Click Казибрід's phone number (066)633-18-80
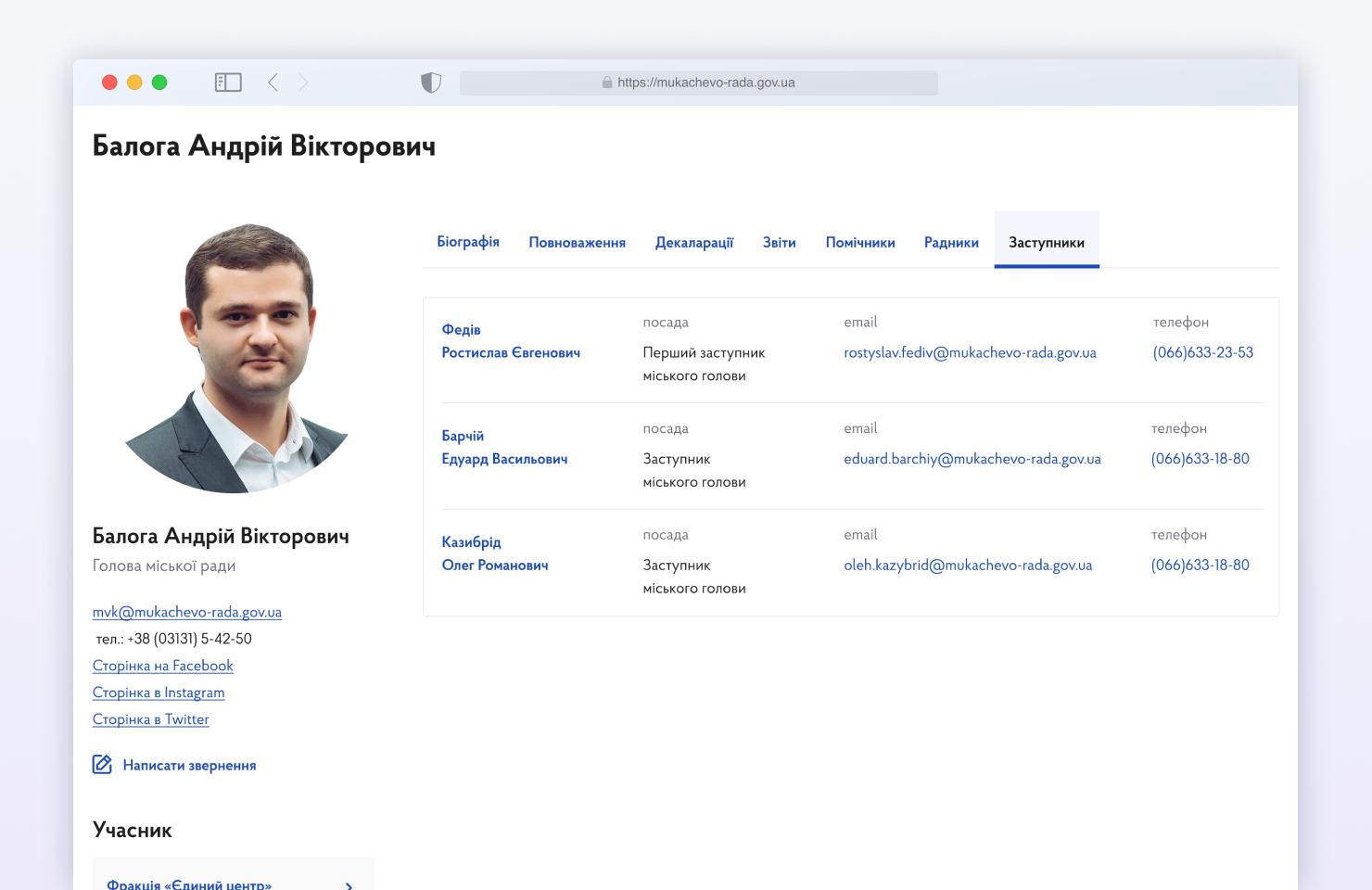The image size is (1372, 890). click(x=1200, y=565)
